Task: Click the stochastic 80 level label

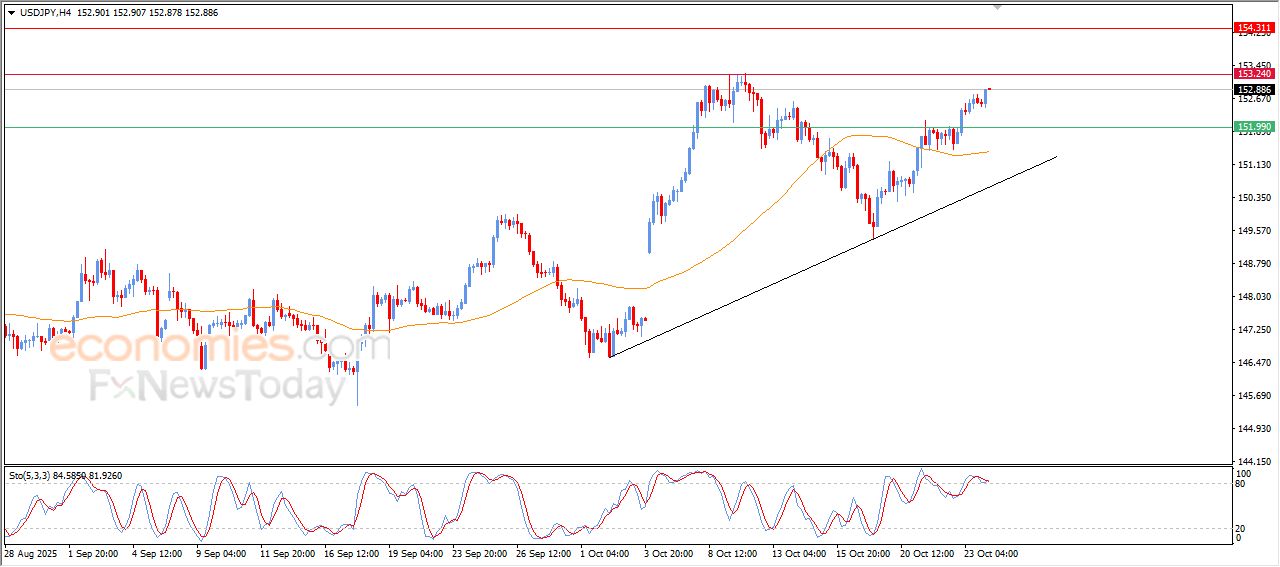Action: tap(1243, 485)
